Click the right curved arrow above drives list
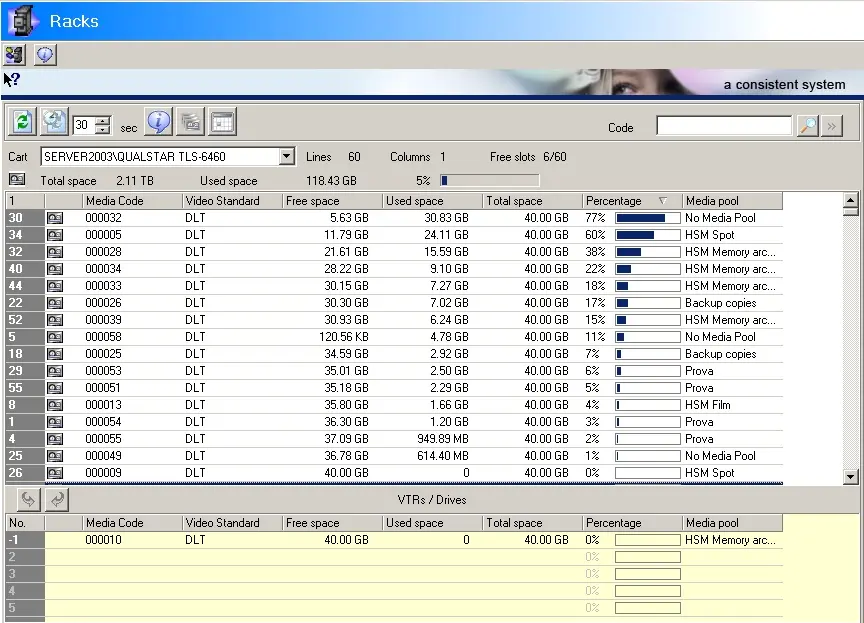 (x=58, y=499)
